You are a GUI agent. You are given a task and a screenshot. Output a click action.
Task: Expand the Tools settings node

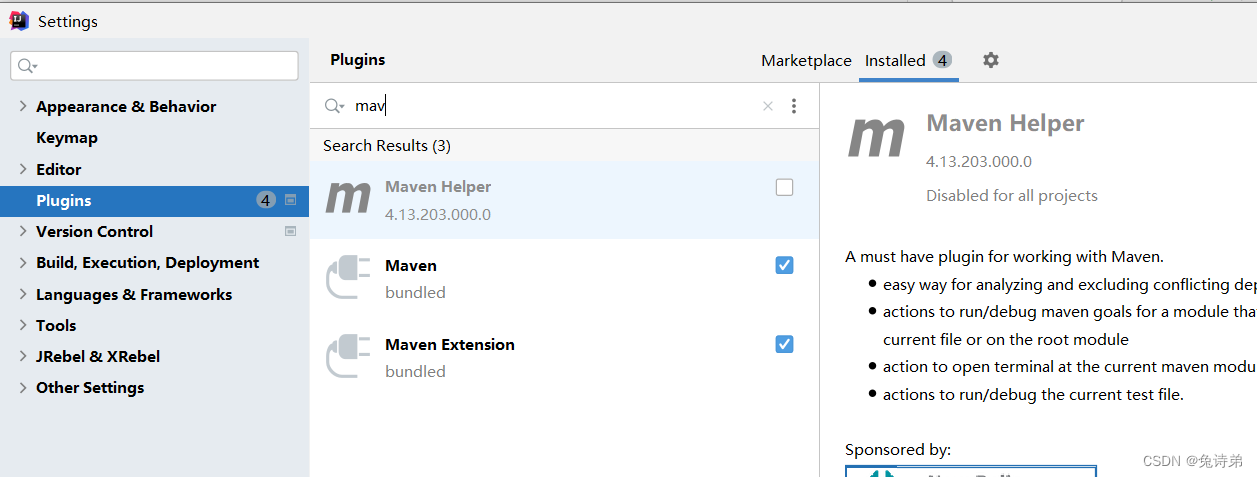[23, 325]
